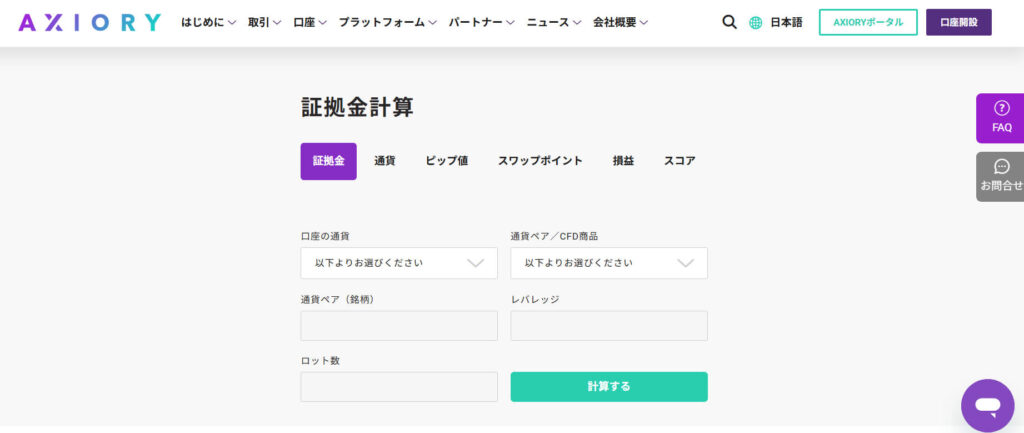
Task: Switch to the スワップポイント tab
Action: point(540,161)
